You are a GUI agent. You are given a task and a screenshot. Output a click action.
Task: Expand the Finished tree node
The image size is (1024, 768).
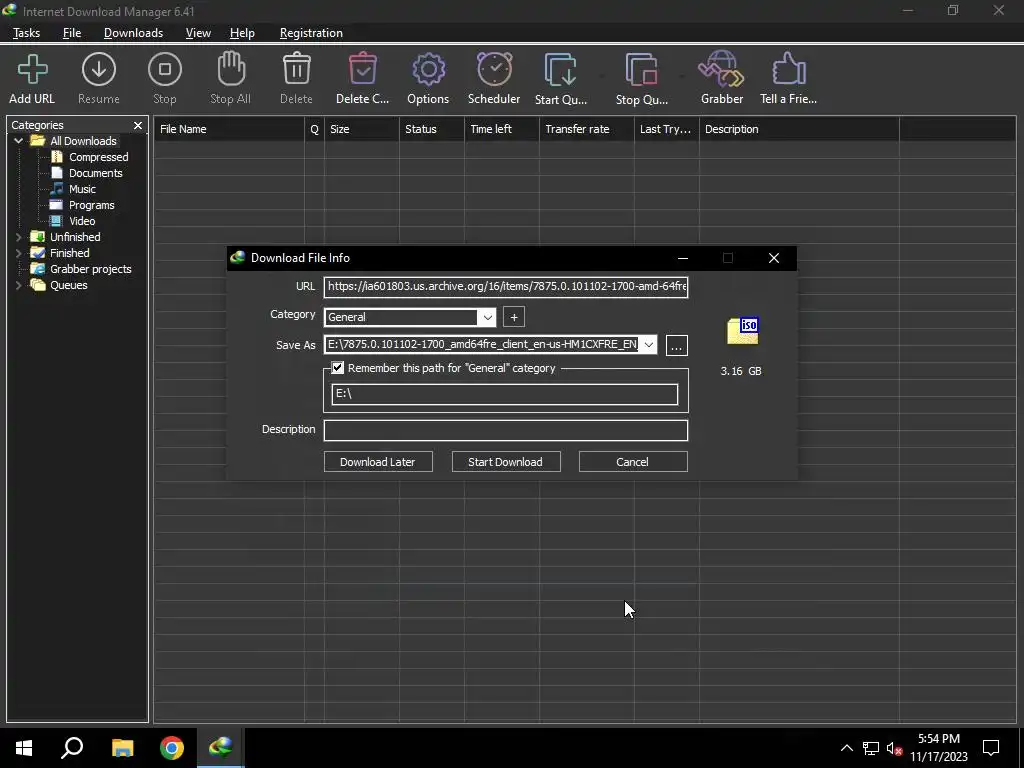click(x=18, y=253)
